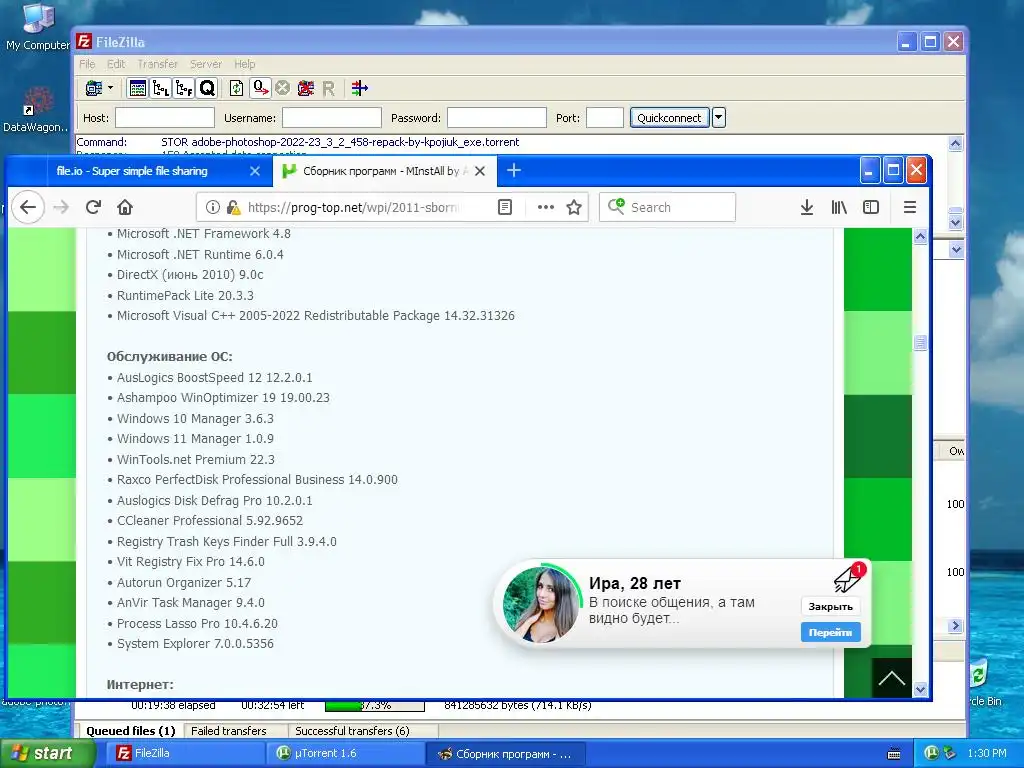Open directory comparison icon in FileZilla
Viewport: 1024px width, 768px height.
[359, 88]
